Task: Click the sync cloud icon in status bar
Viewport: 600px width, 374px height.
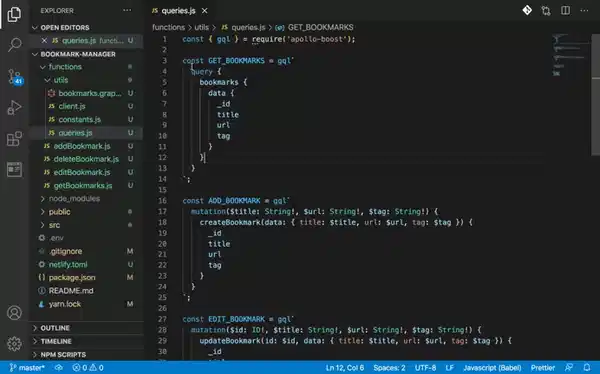Action: pos(59,368)
